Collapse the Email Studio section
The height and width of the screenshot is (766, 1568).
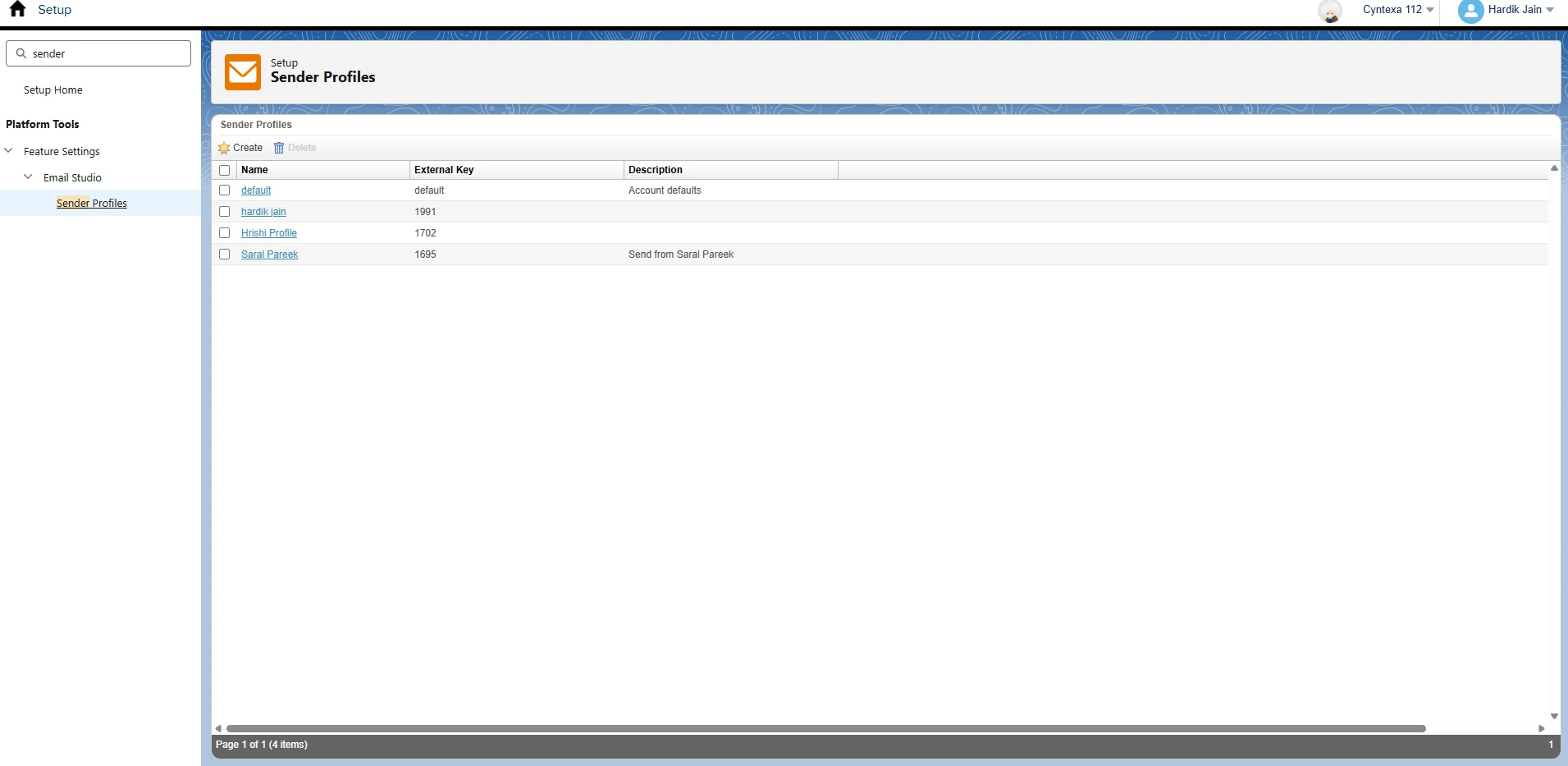pyautogui.click(x=27, y=177)
